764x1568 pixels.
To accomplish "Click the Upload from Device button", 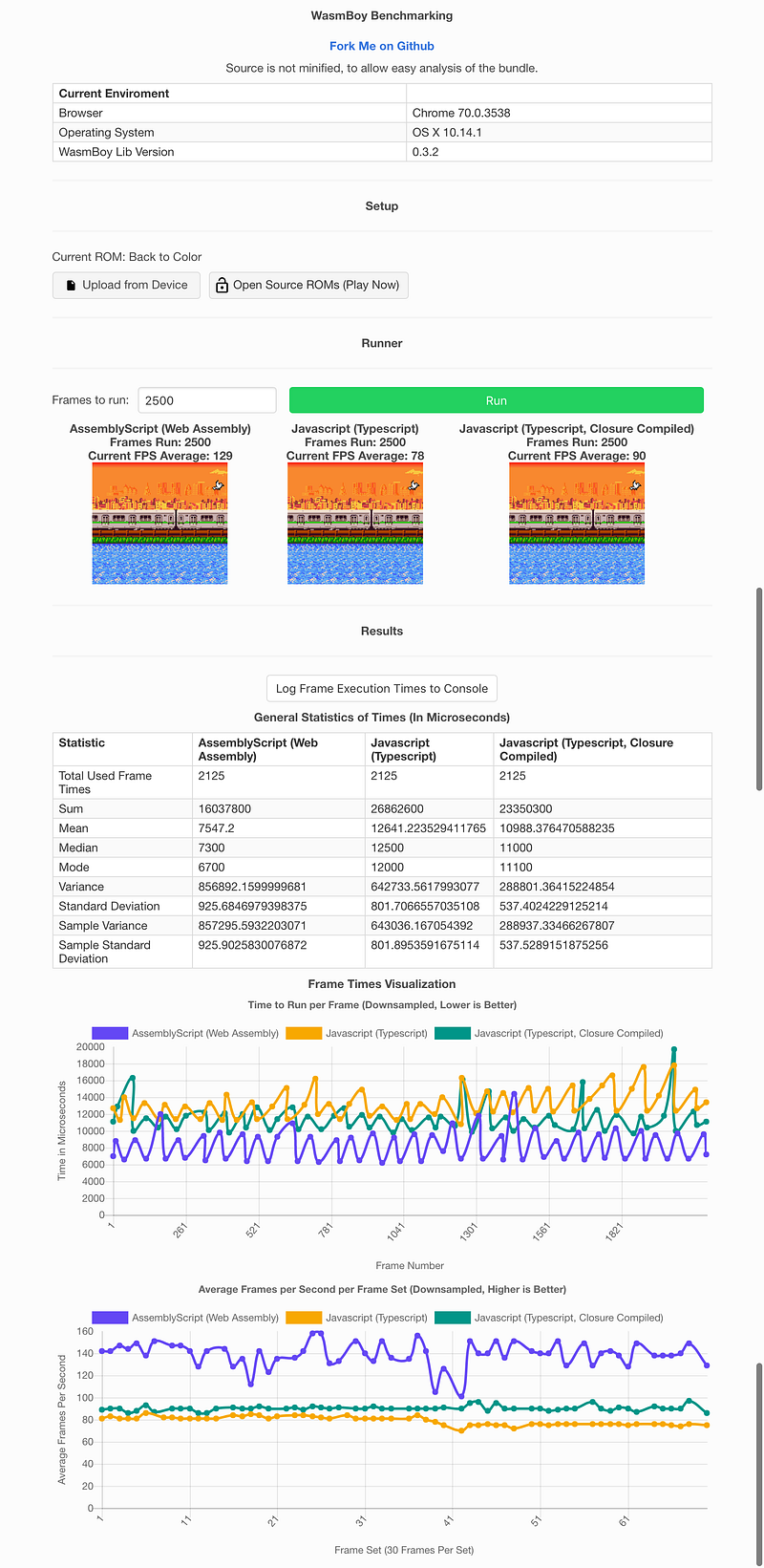I will tap(127, 285).
